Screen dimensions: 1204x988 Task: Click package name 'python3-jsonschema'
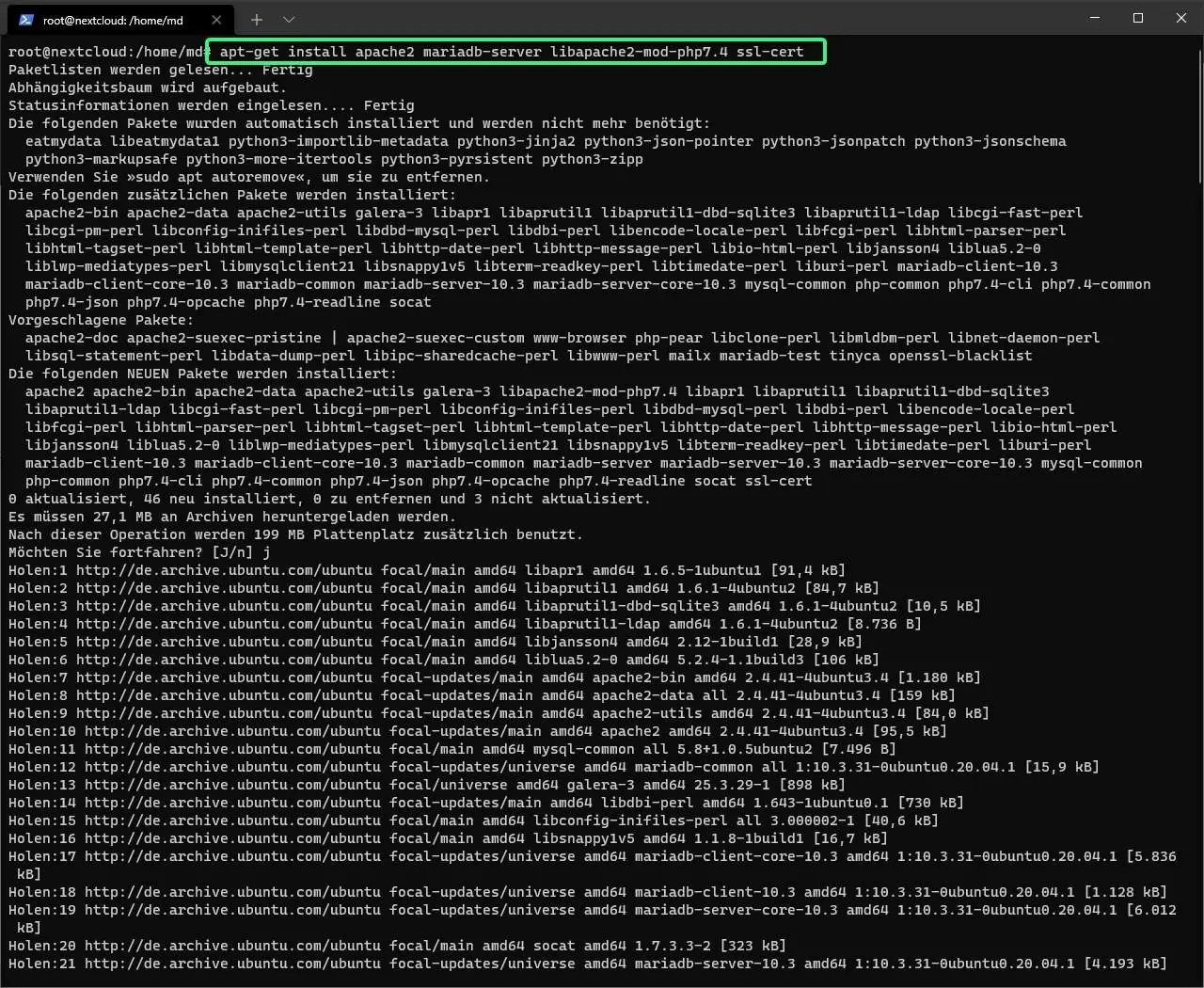tap(990, 141)
